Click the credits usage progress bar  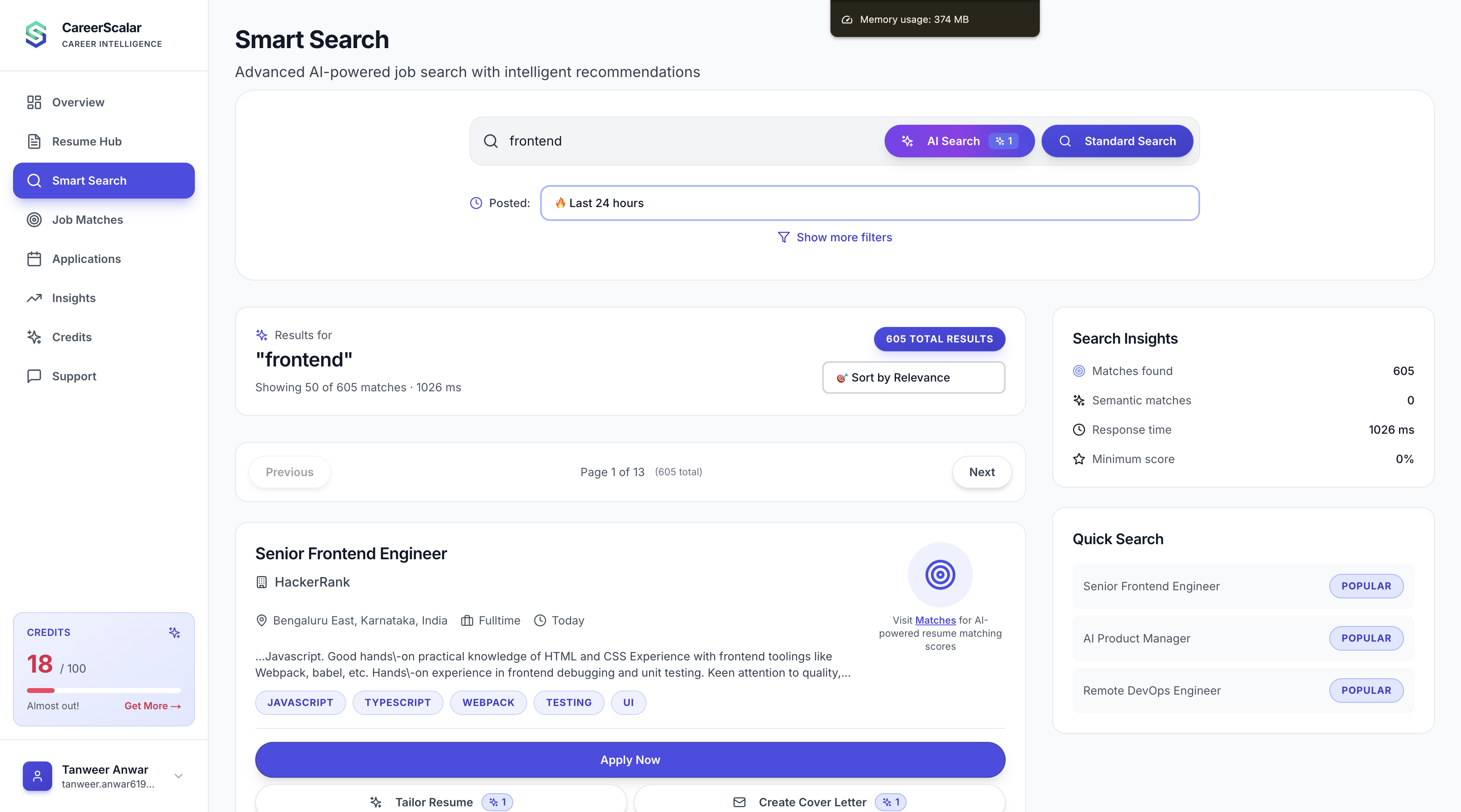104,690
